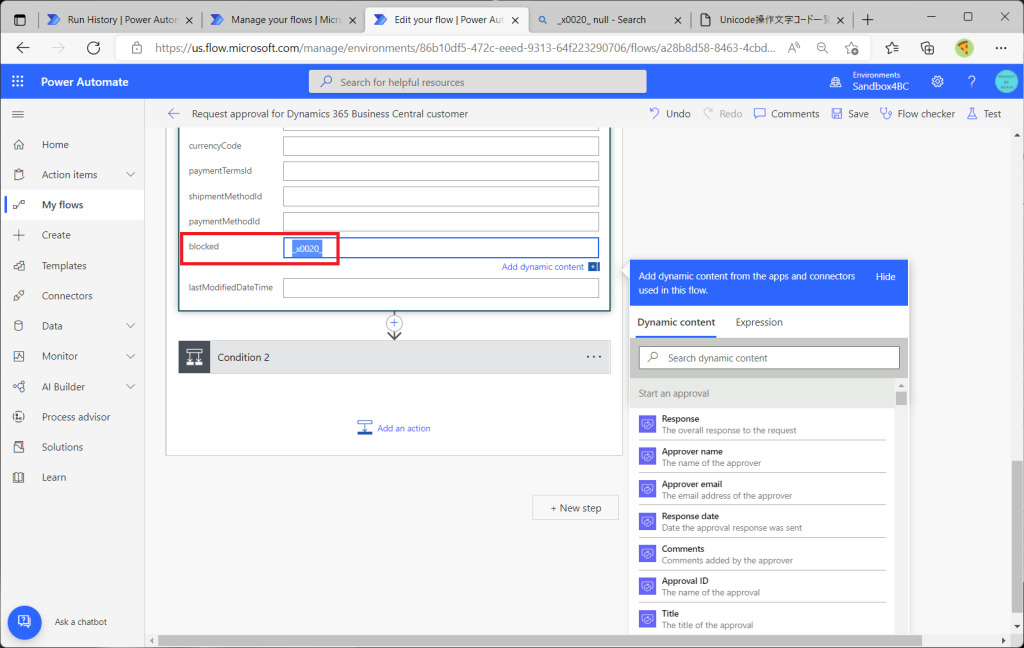Click the paymentMethodId input field
1024x648 pixels.
point(441,221)
